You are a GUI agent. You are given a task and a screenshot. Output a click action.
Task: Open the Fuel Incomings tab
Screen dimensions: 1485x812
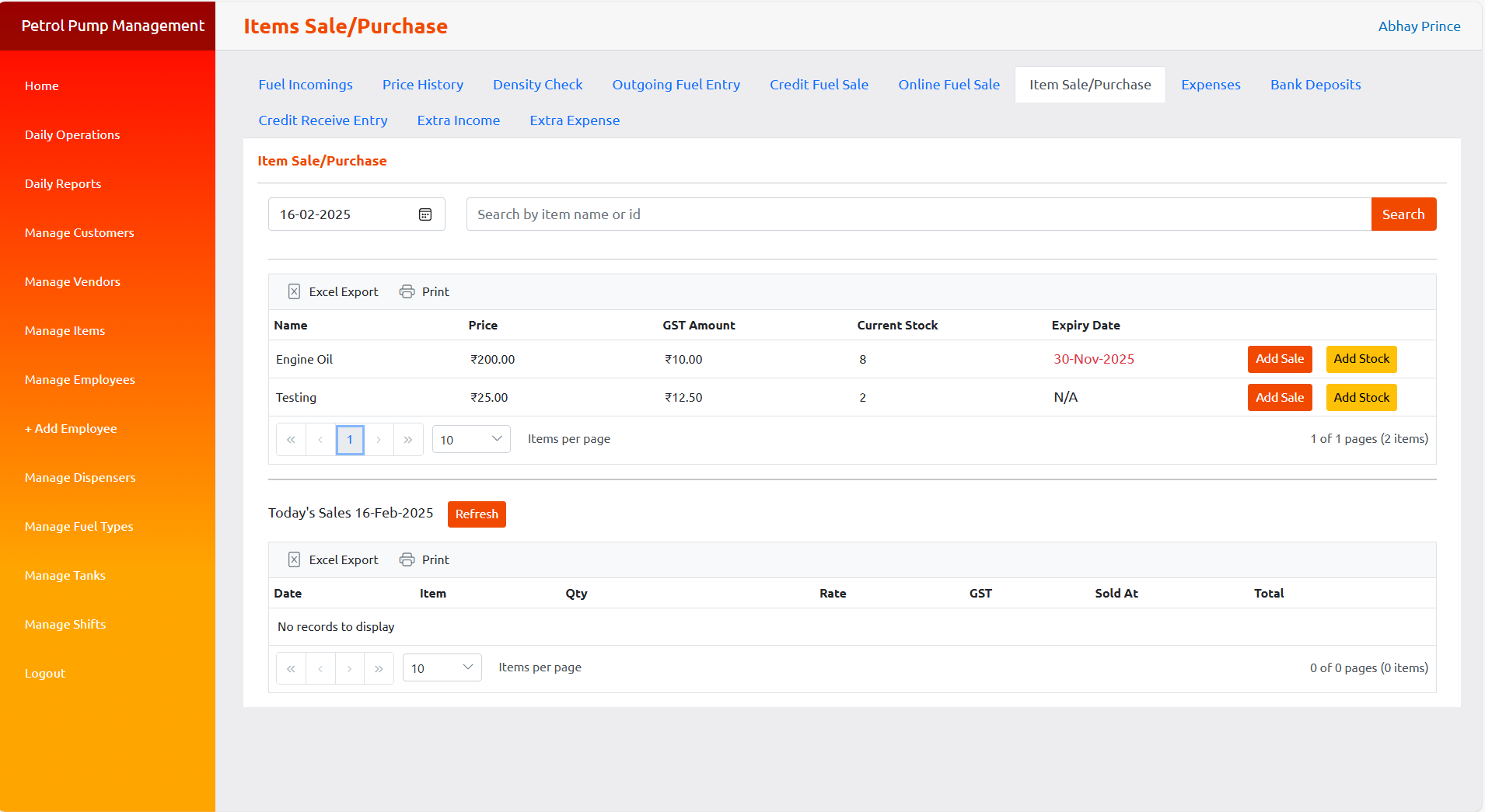(x=306, y=85)
